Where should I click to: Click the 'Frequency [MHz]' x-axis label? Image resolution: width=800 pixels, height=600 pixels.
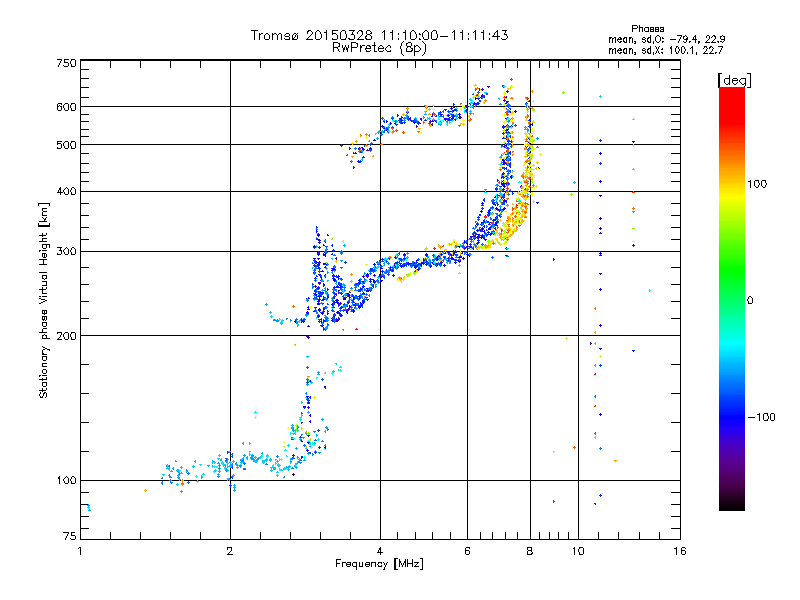coord(379,564)
